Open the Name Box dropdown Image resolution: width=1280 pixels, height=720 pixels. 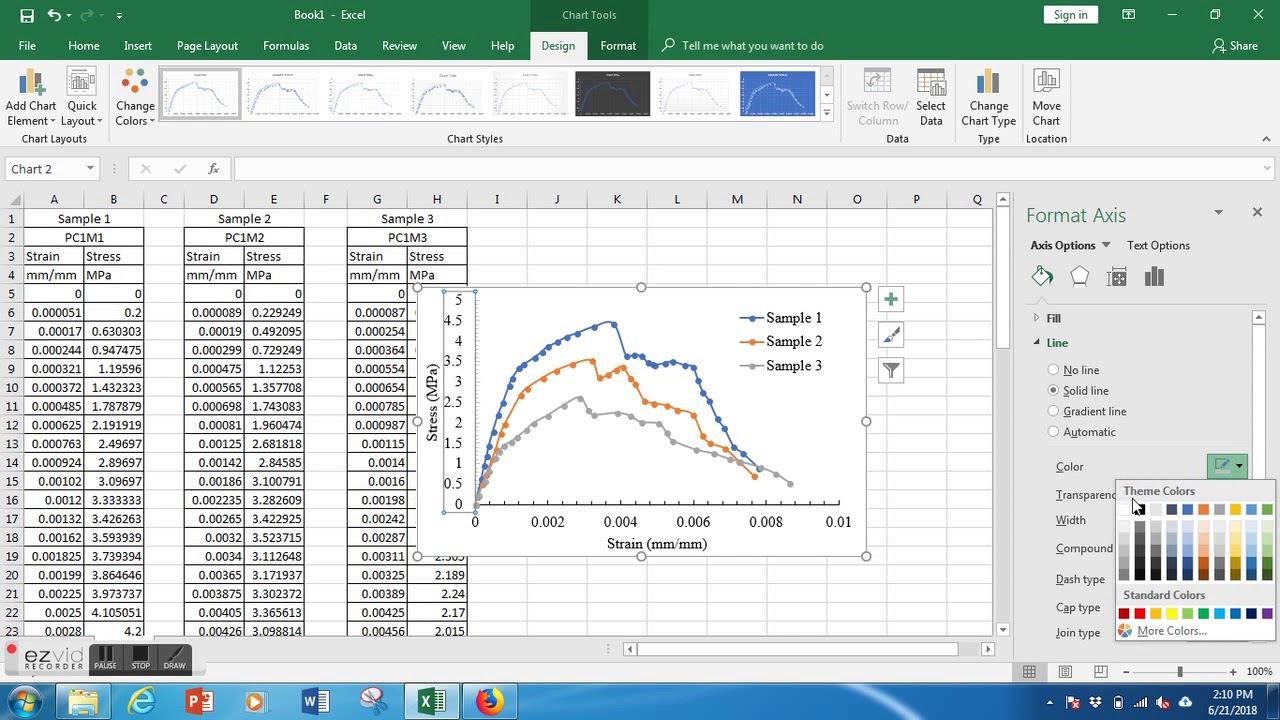(x=89, y=169)
